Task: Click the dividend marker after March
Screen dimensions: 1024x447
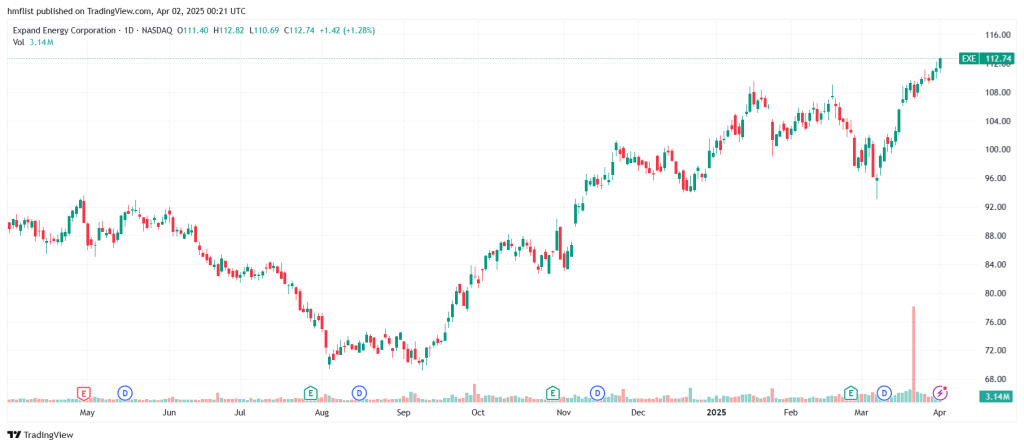Action: tap(884, 392)
